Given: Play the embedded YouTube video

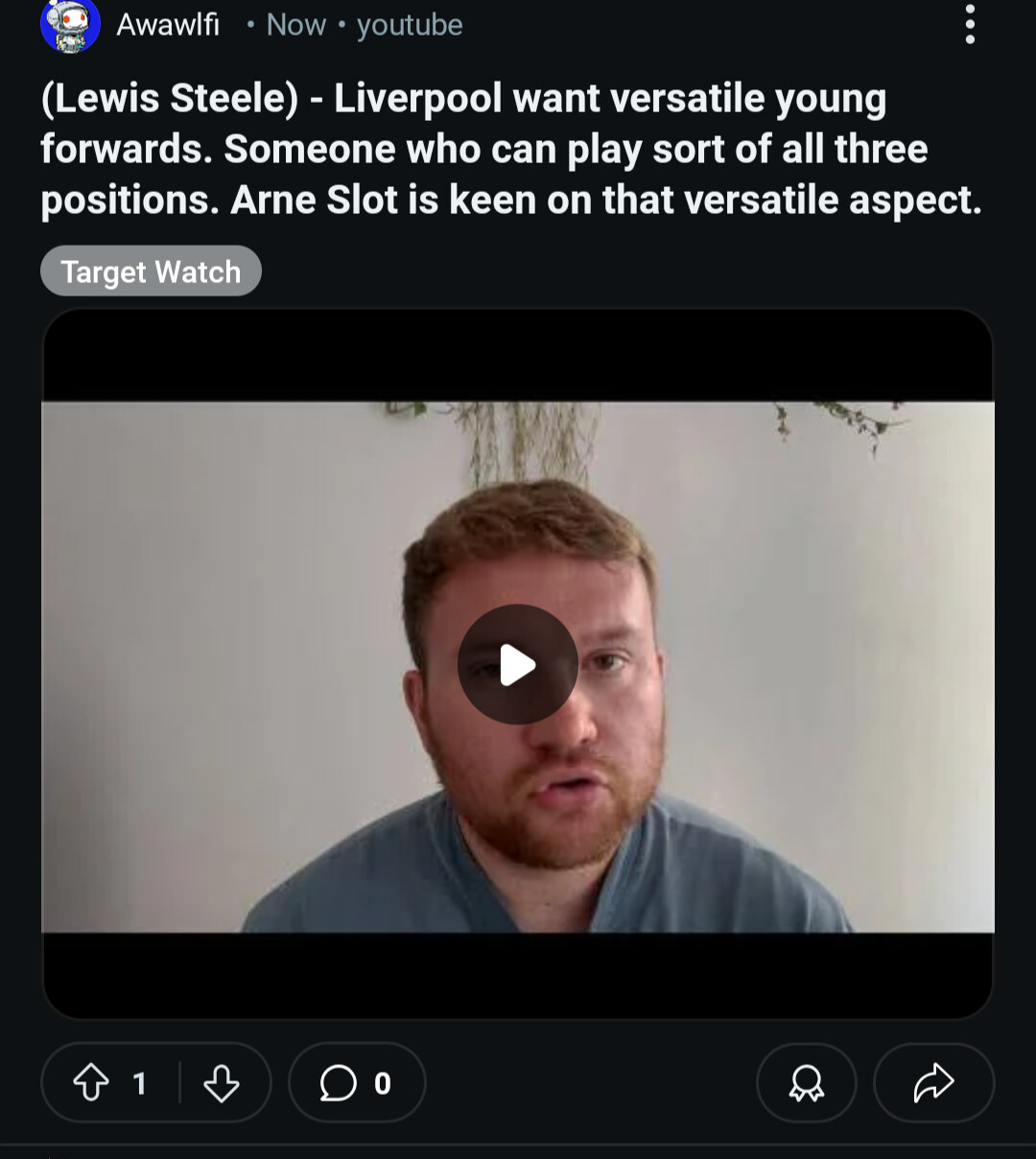Looking at the screenshot, I should 518,664.
